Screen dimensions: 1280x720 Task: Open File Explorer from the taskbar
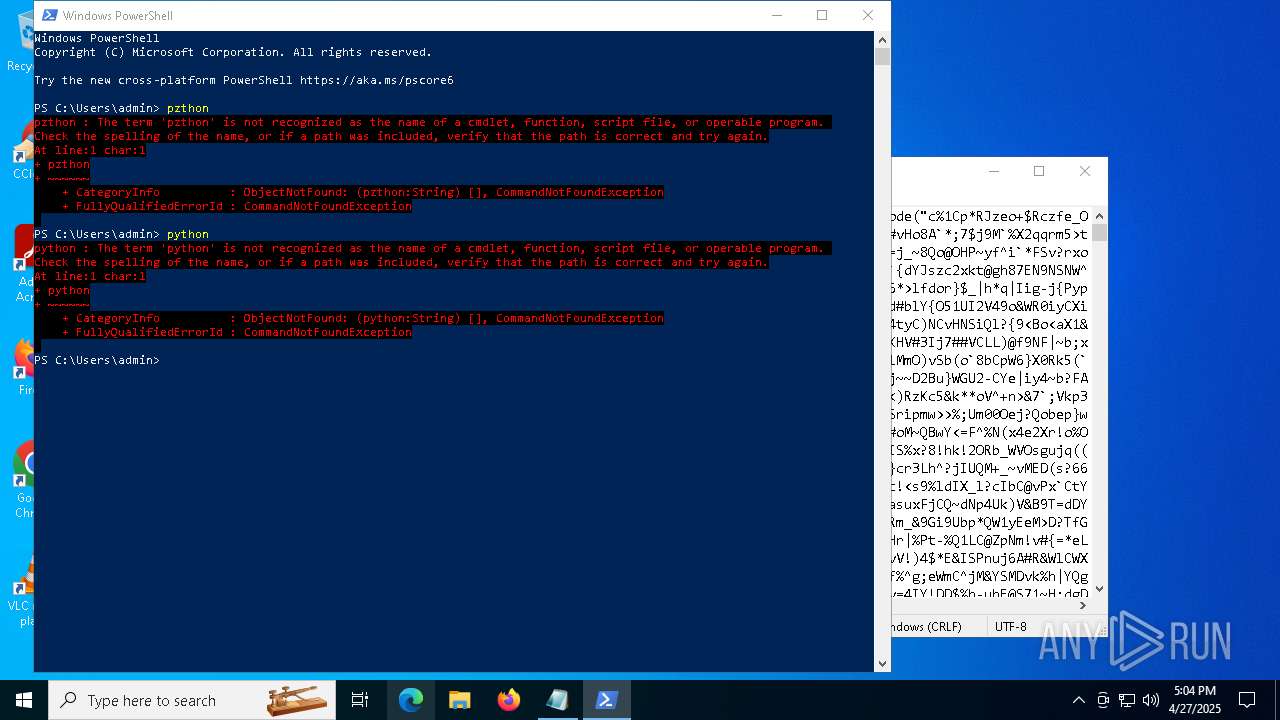459,700
